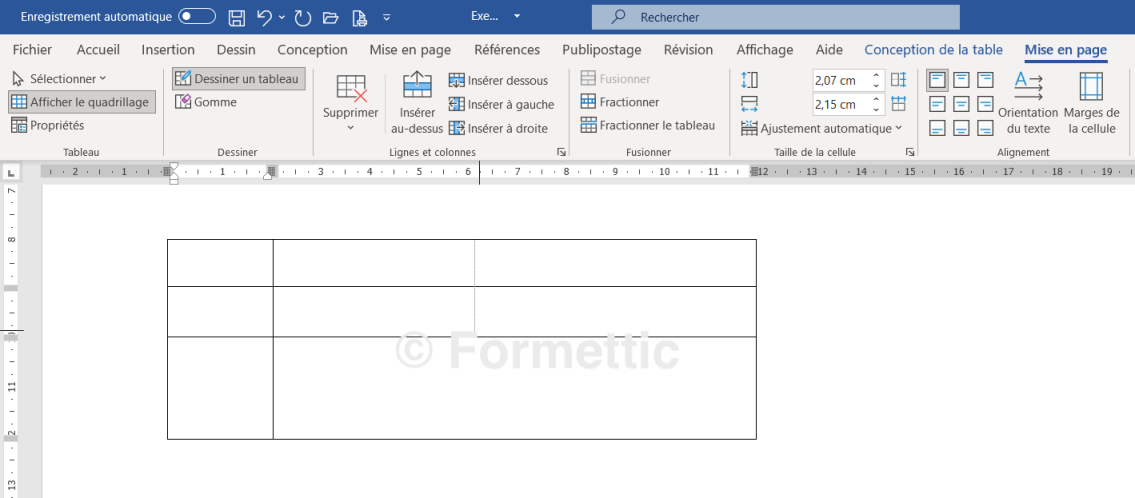Click the Rechercher search box
The image size is (1135, 498).
click(775, 17)
